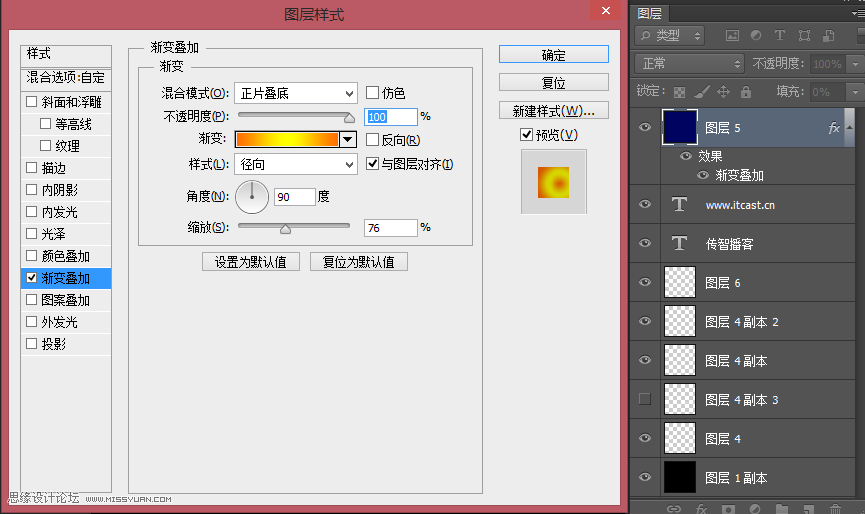Click the lock all padlock icon
This screenshot has height=514, width=865.
(x=746, y=92)
